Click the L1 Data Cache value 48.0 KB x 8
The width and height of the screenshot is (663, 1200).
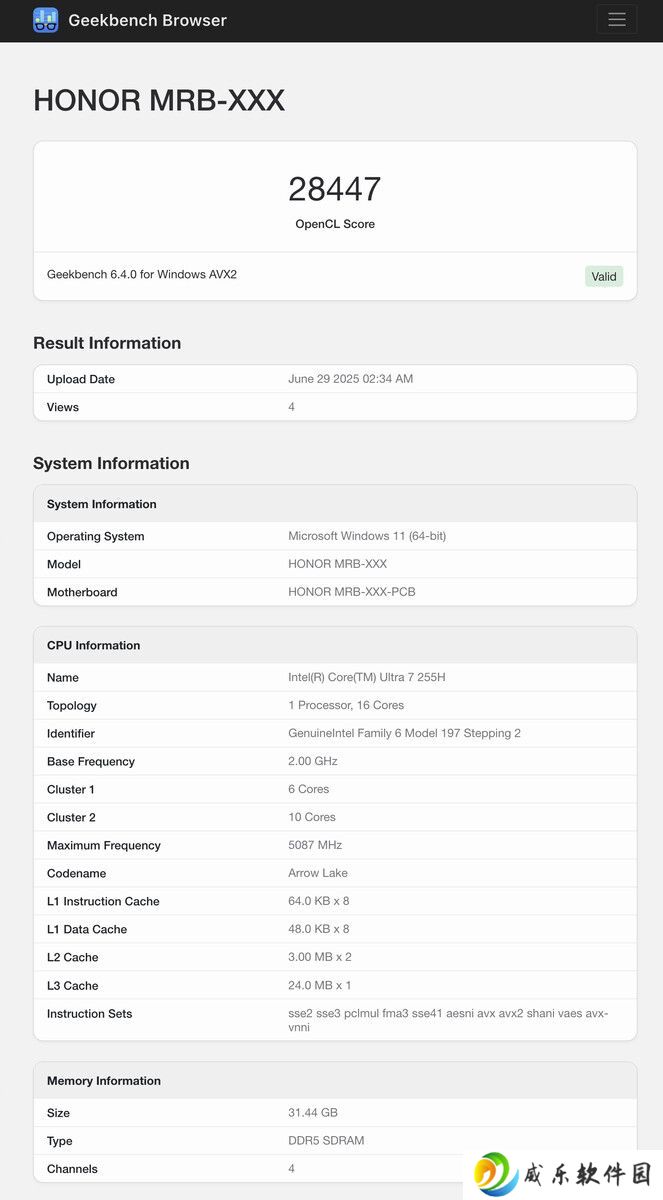[319, 929]
